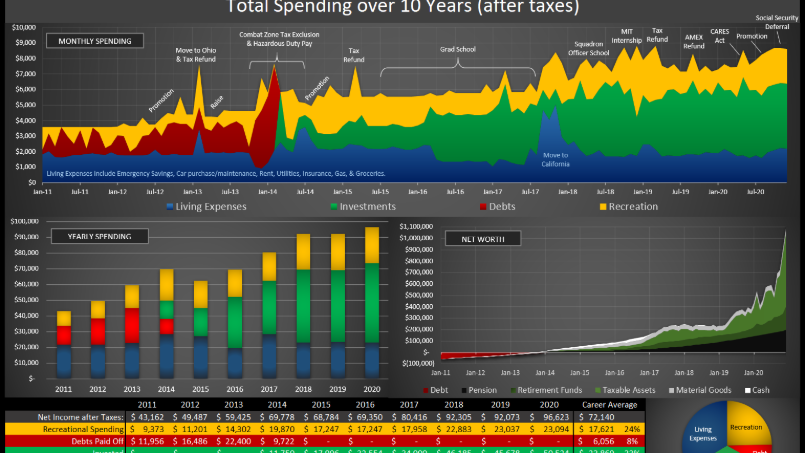The width and height of the screenshot is (805, 453).
Task: Click the 'Social Security Deferral' annotation
Action: pyautogui.click(x=777, y=22)
